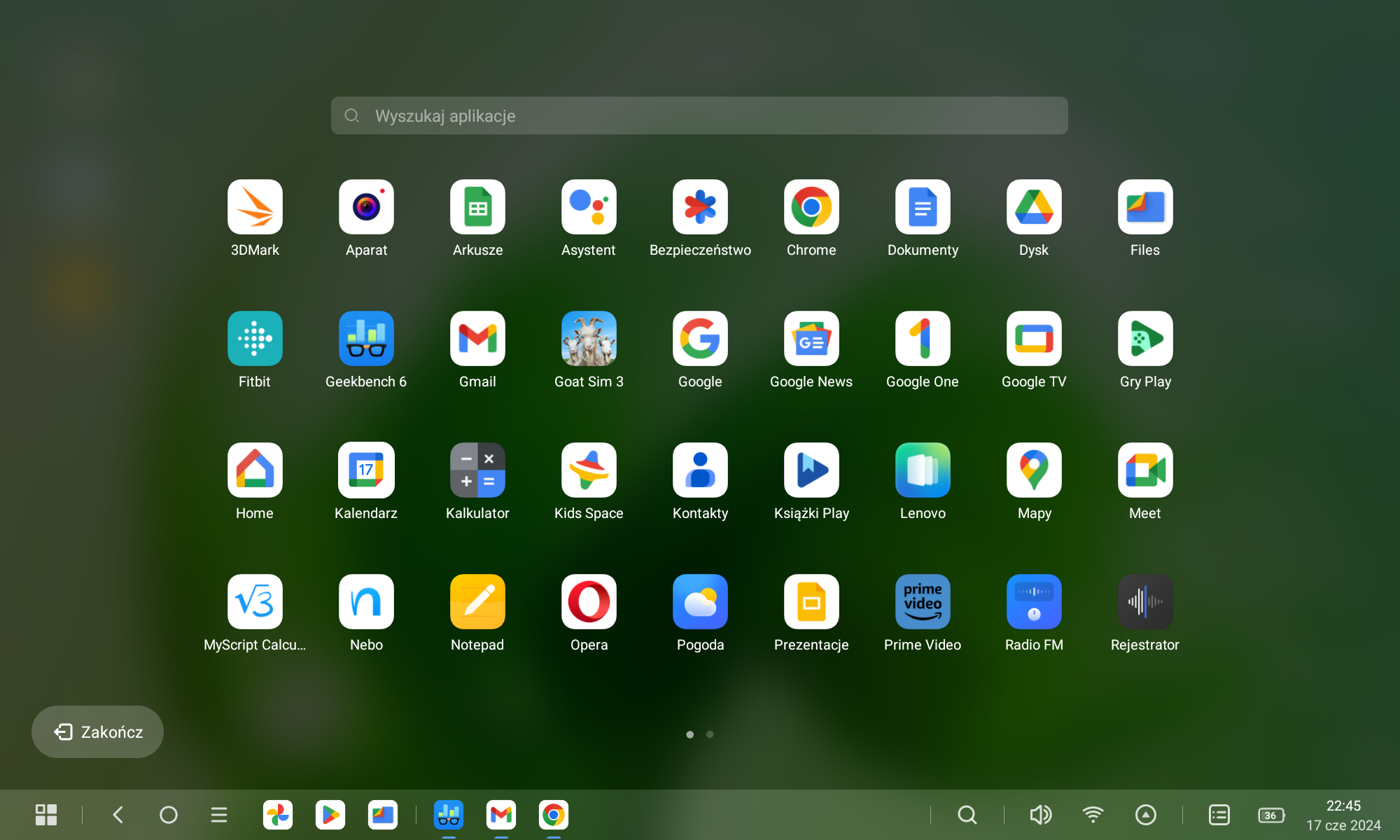Tap the Back navigation arrow

(118, 815)
